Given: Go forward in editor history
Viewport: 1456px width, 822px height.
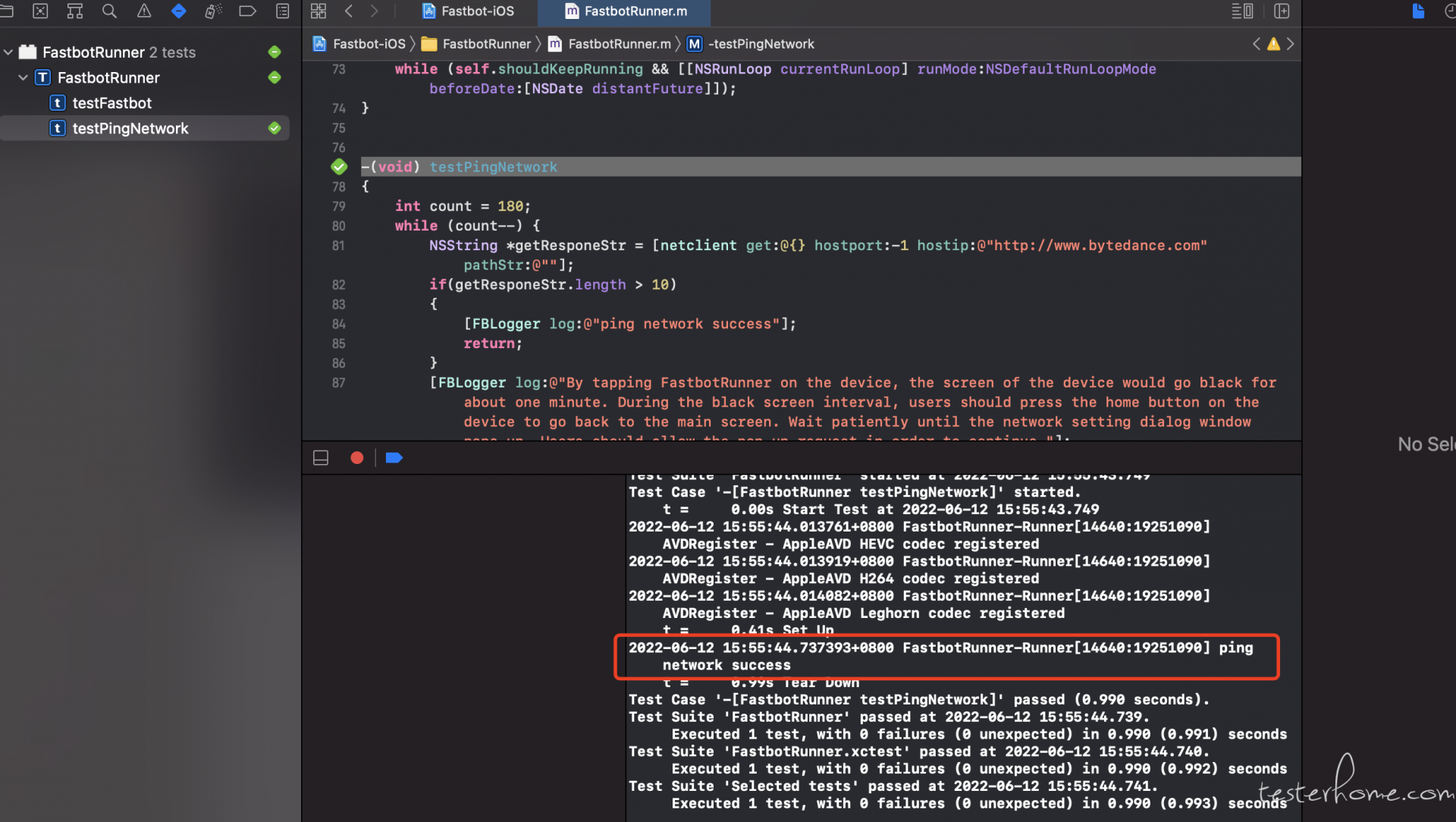Looking at the screenshot, I should pos(374,11).
